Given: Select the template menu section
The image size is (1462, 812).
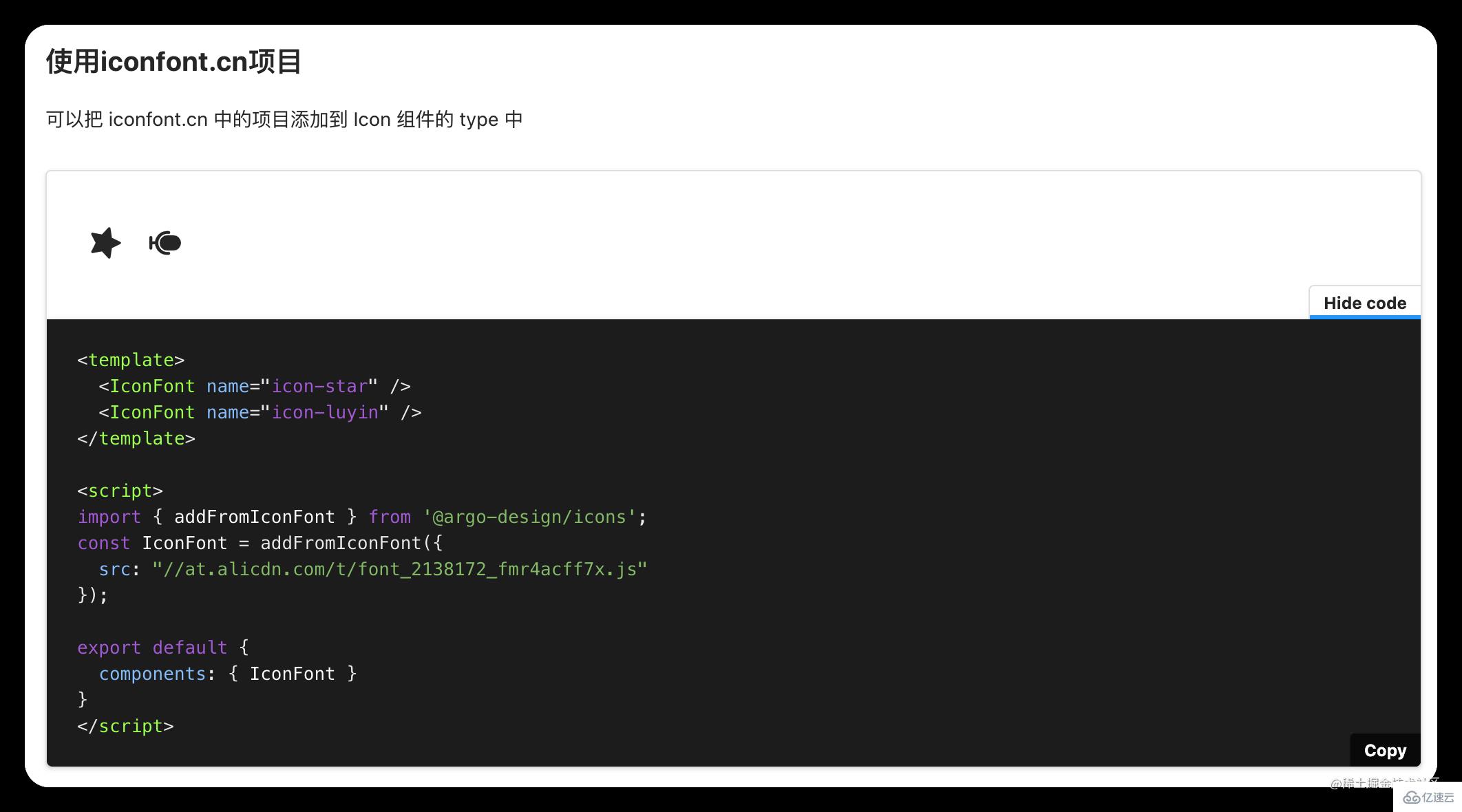Looking at the screenshot, I should tap(131, 359).
